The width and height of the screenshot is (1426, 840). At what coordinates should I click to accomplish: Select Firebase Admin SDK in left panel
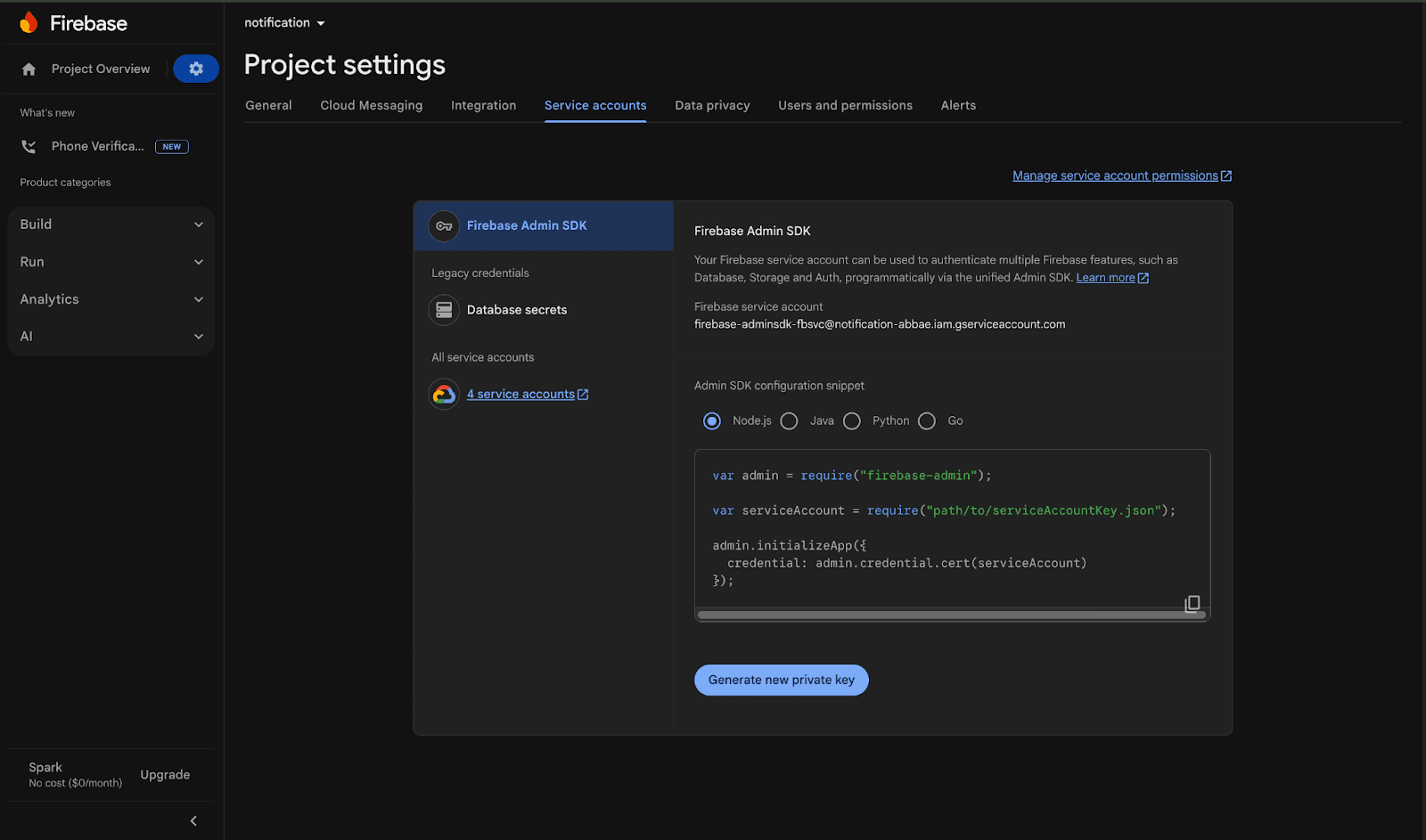coord(544,226)
